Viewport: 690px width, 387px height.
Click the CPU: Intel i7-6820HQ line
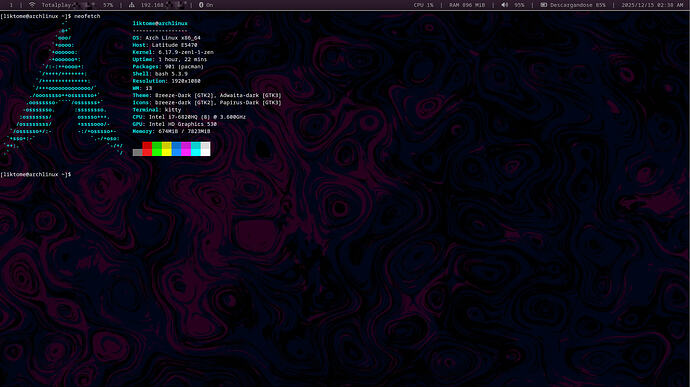pos(189,117)
